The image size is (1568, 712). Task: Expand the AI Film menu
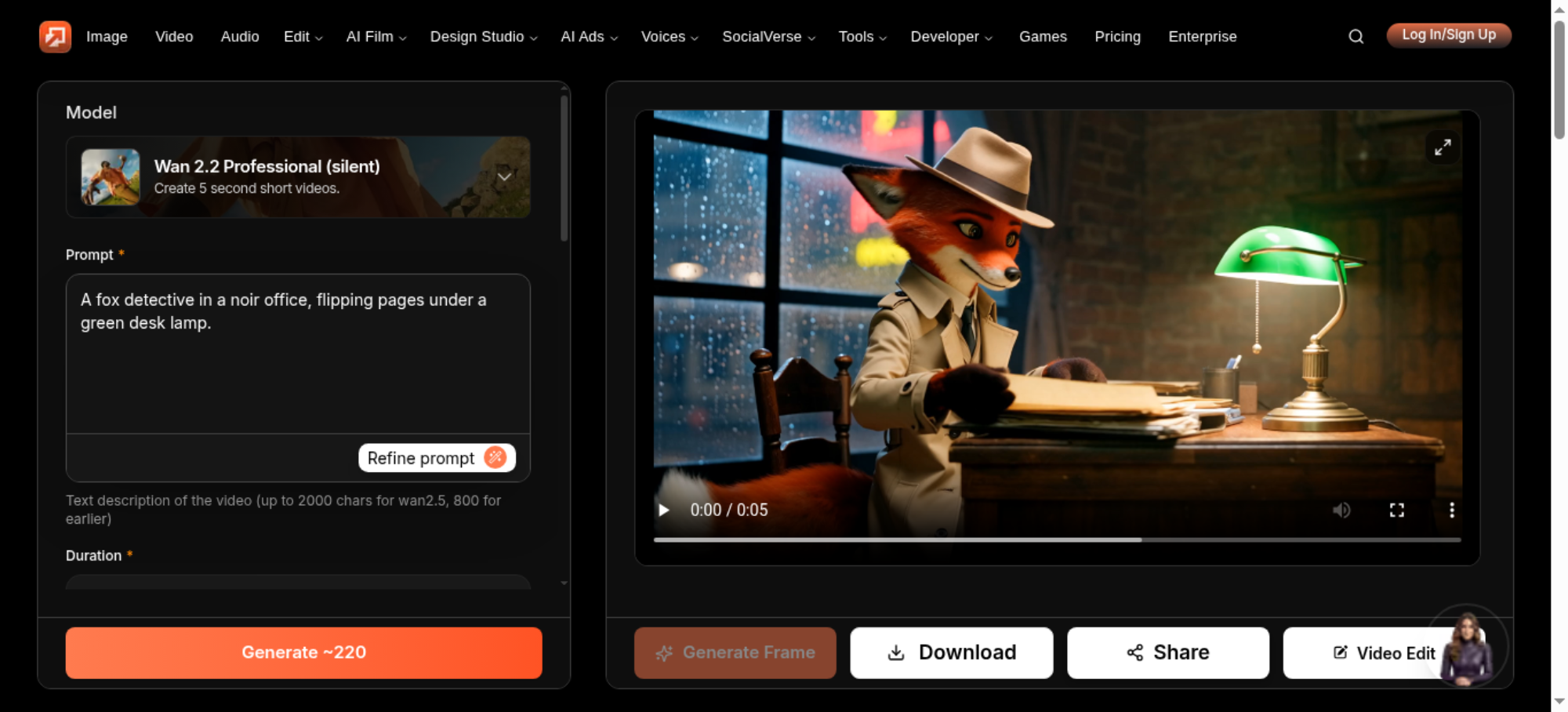click(376, 36)
